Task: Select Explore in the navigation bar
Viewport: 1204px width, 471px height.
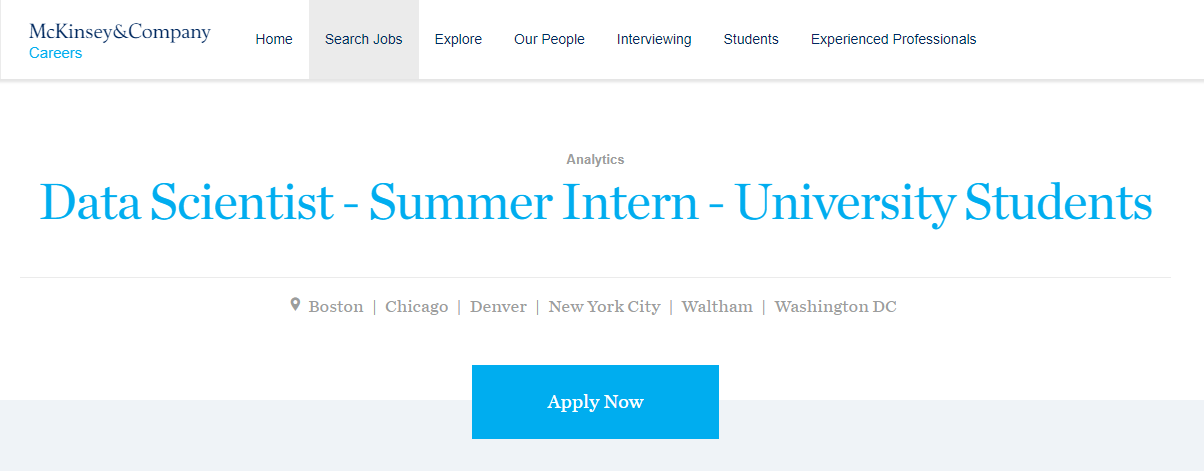Action: (x=458, y=40)
